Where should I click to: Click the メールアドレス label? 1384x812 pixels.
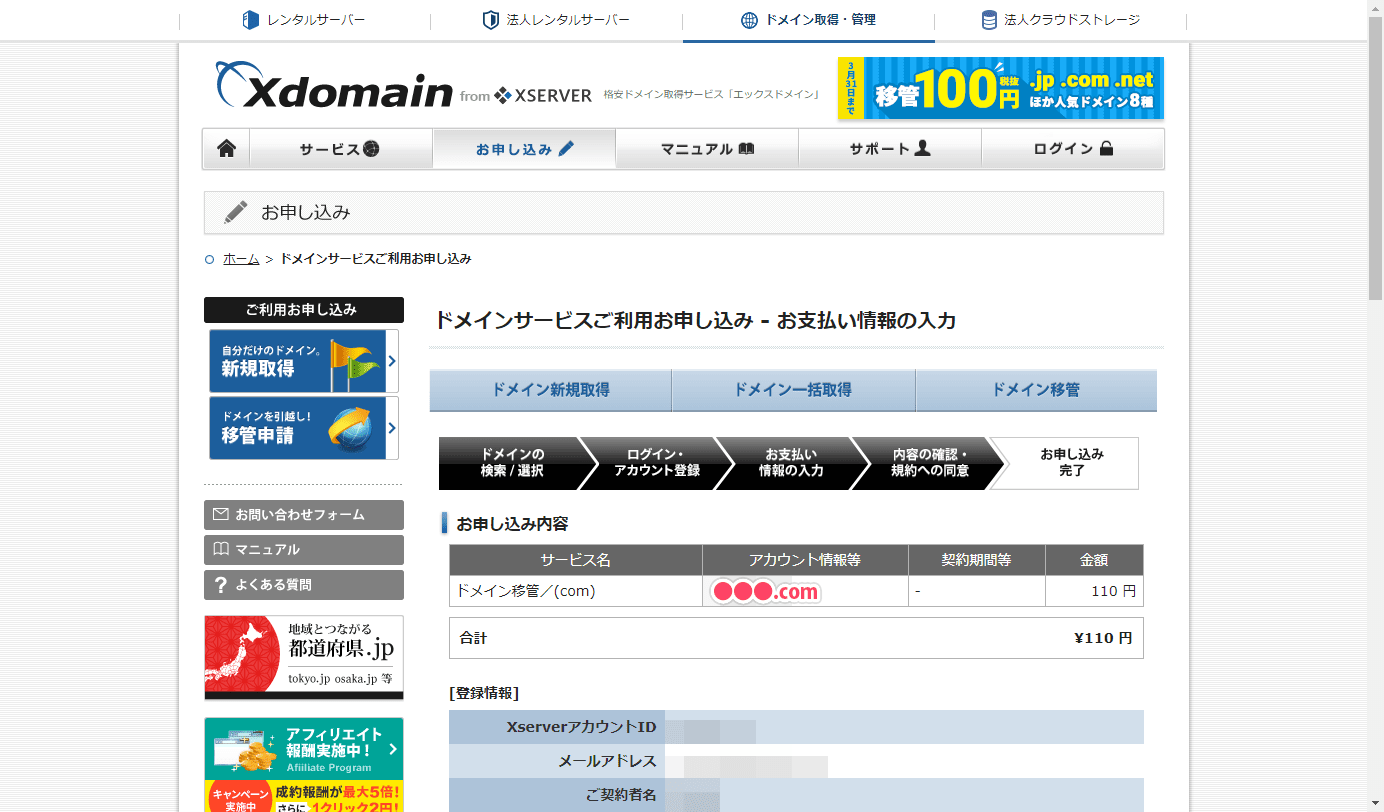[x=607, y=761]
